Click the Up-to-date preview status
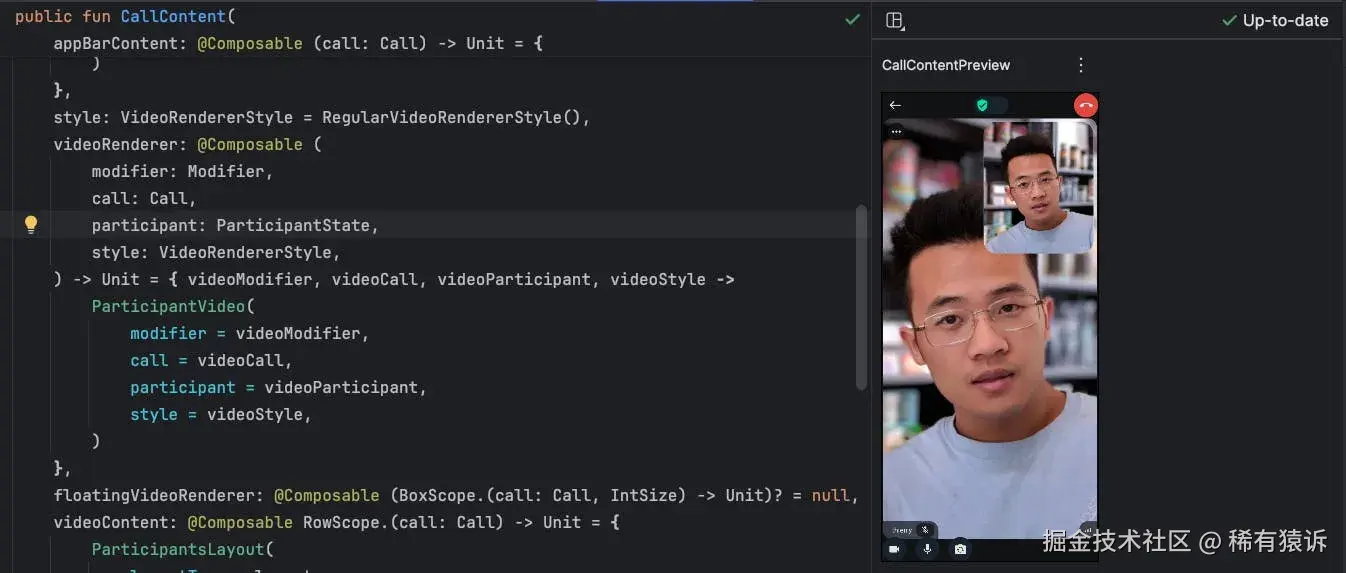This screenshot has height=573, width=1346. tap(1275, 20)
